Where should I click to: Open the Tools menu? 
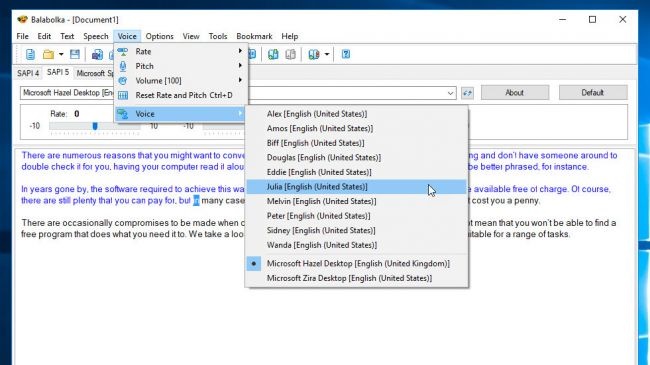tap(218, 36)
